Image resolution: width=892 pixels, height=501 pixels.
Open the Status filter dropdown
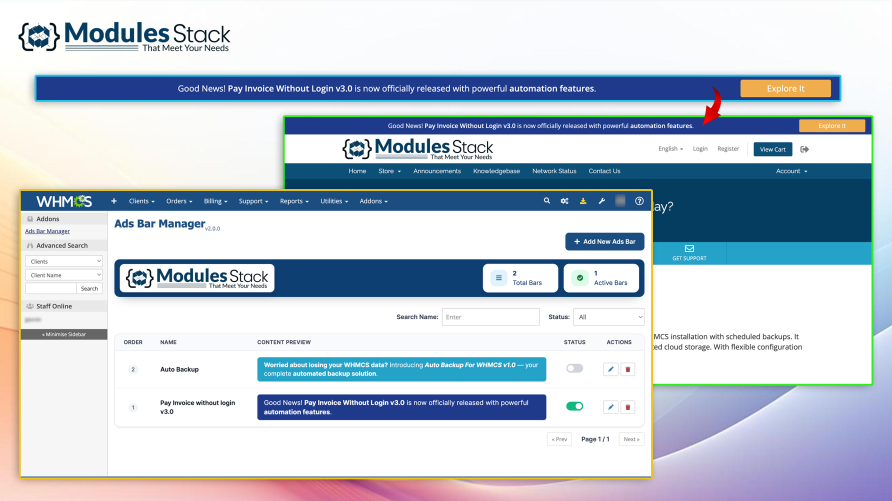(609, 317)
